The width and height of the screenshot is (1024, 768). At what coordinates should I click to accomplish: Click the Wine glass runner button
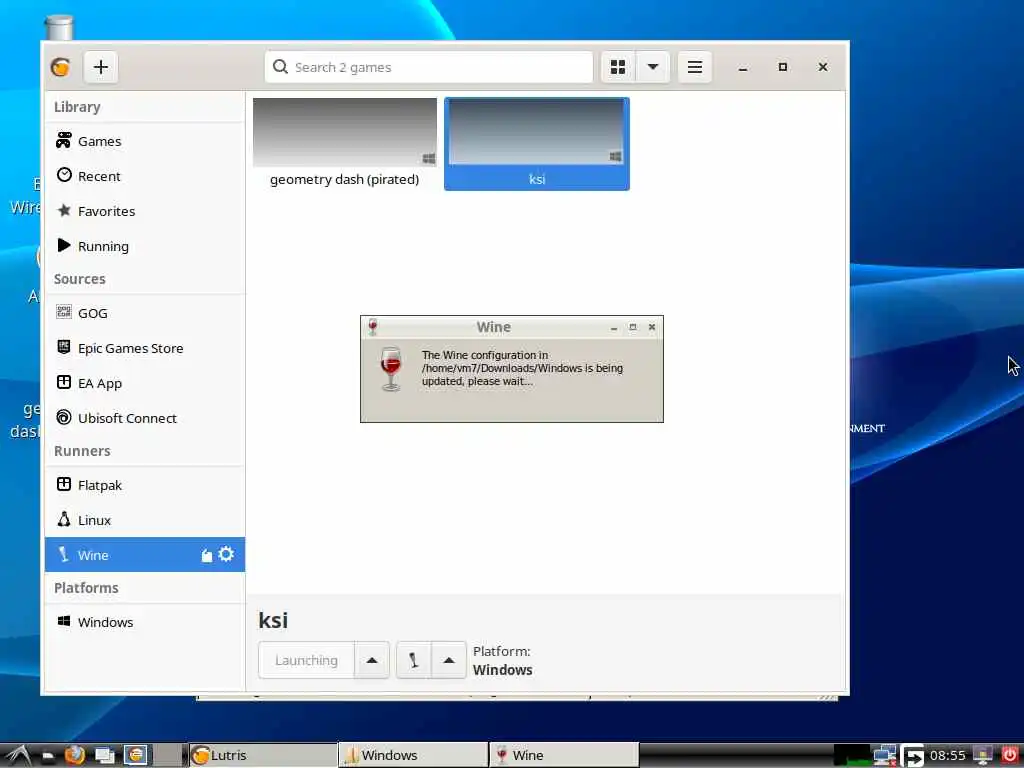click(x=413, y=660)
